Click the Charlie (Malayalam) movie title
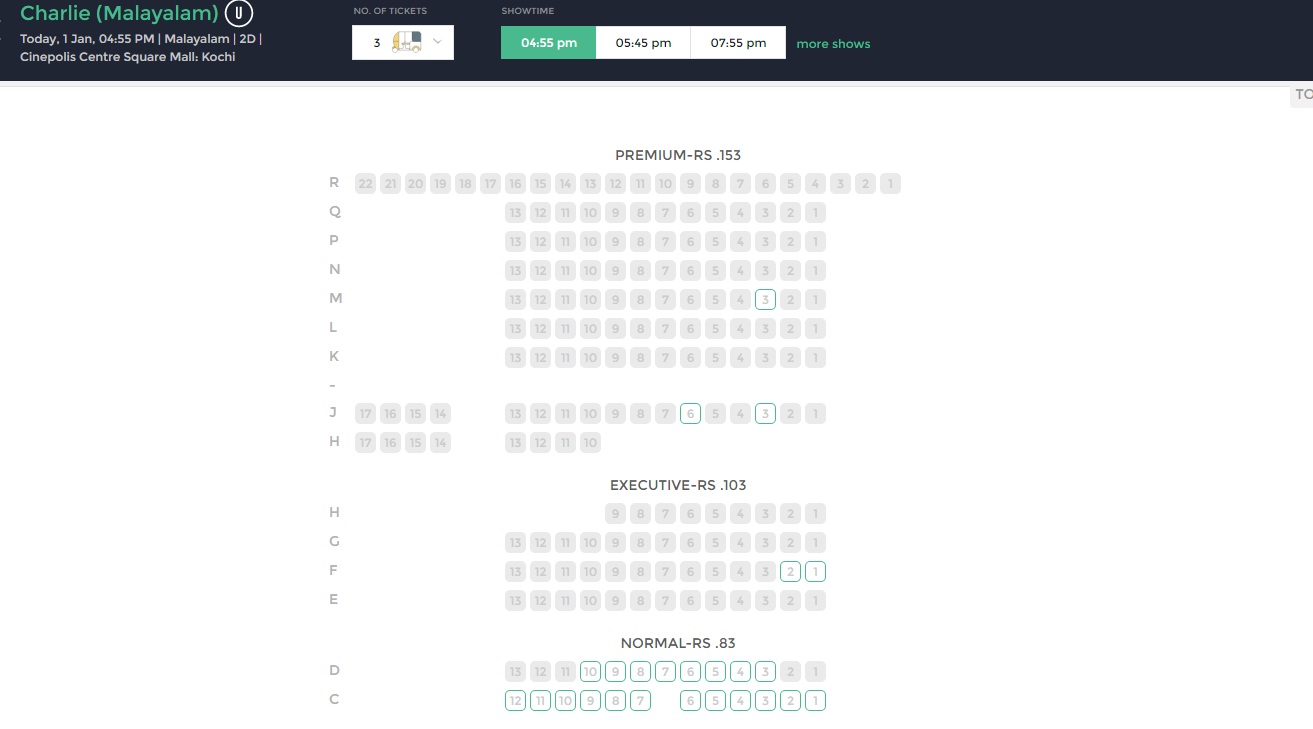Screen dimensions: 1313x729 point(119,14)
